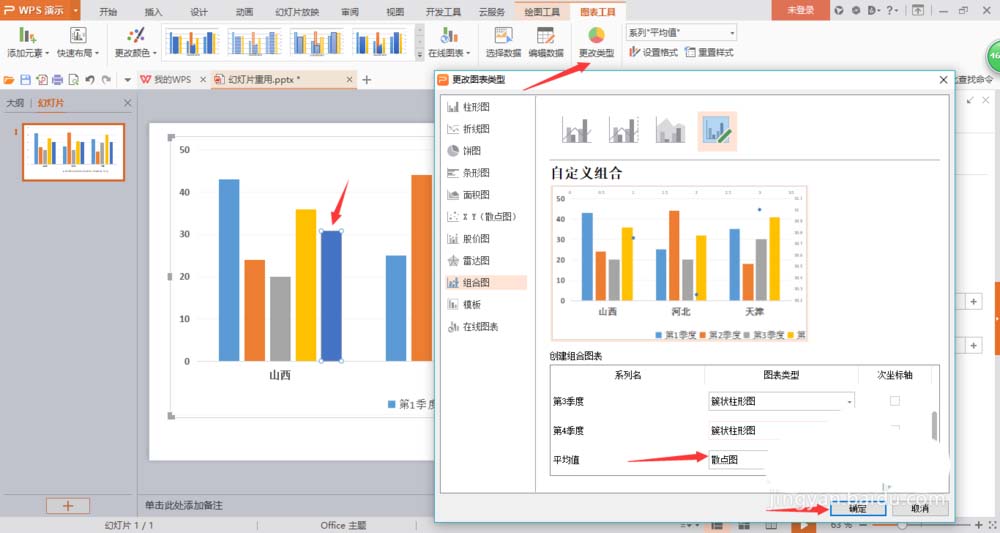
Task: Open the 插入 ribbon tab
Action: (x=154, y=11)
